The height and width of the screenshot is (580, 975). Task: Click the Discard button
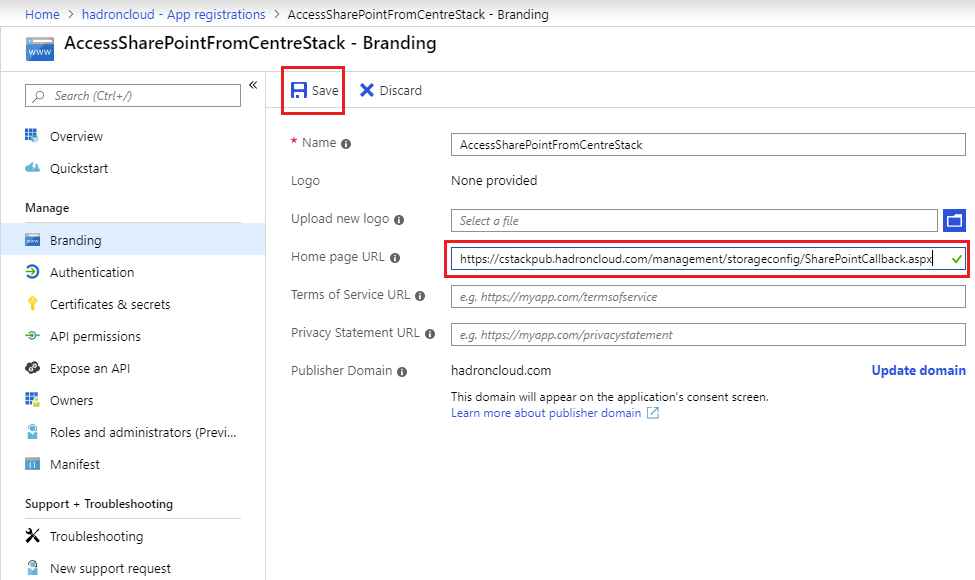390,91
